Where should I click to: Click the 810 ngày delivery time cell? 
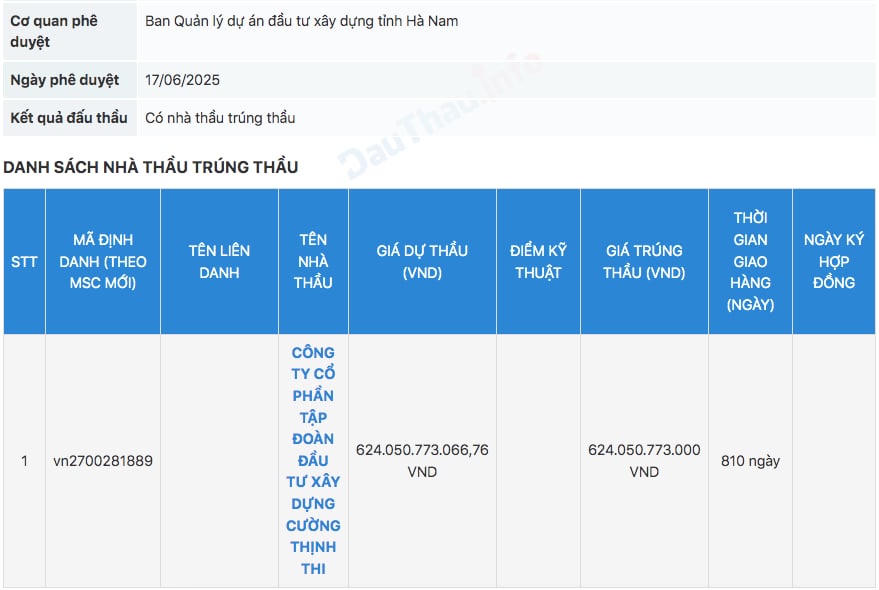[x=750, y=461]
